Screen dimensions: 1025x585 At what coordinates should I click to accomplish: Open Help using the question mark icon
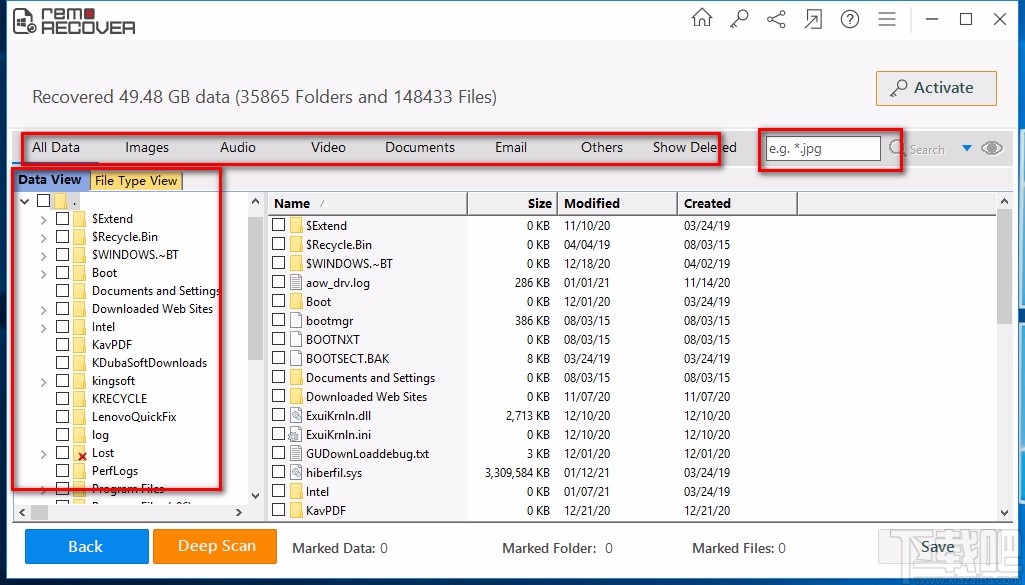(849, 18)
